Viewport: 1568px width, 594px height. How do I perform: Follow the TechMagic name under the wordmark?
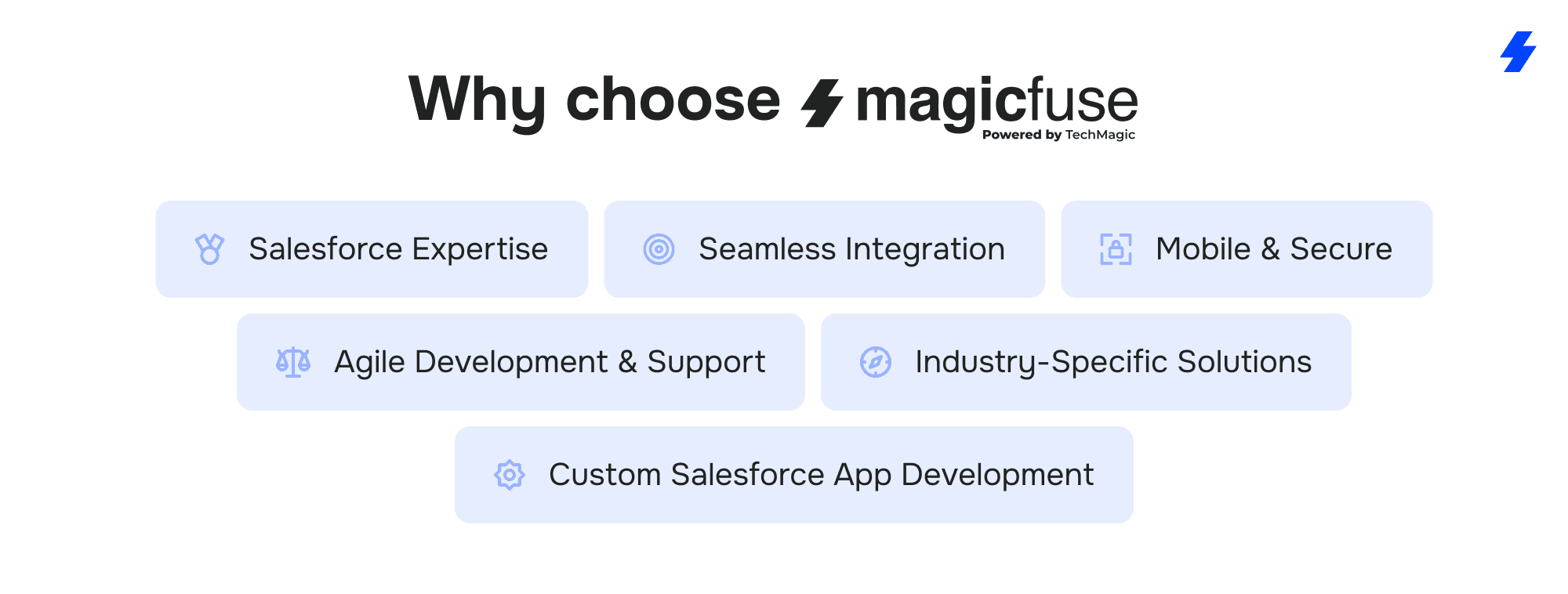tap(1100, 135)
